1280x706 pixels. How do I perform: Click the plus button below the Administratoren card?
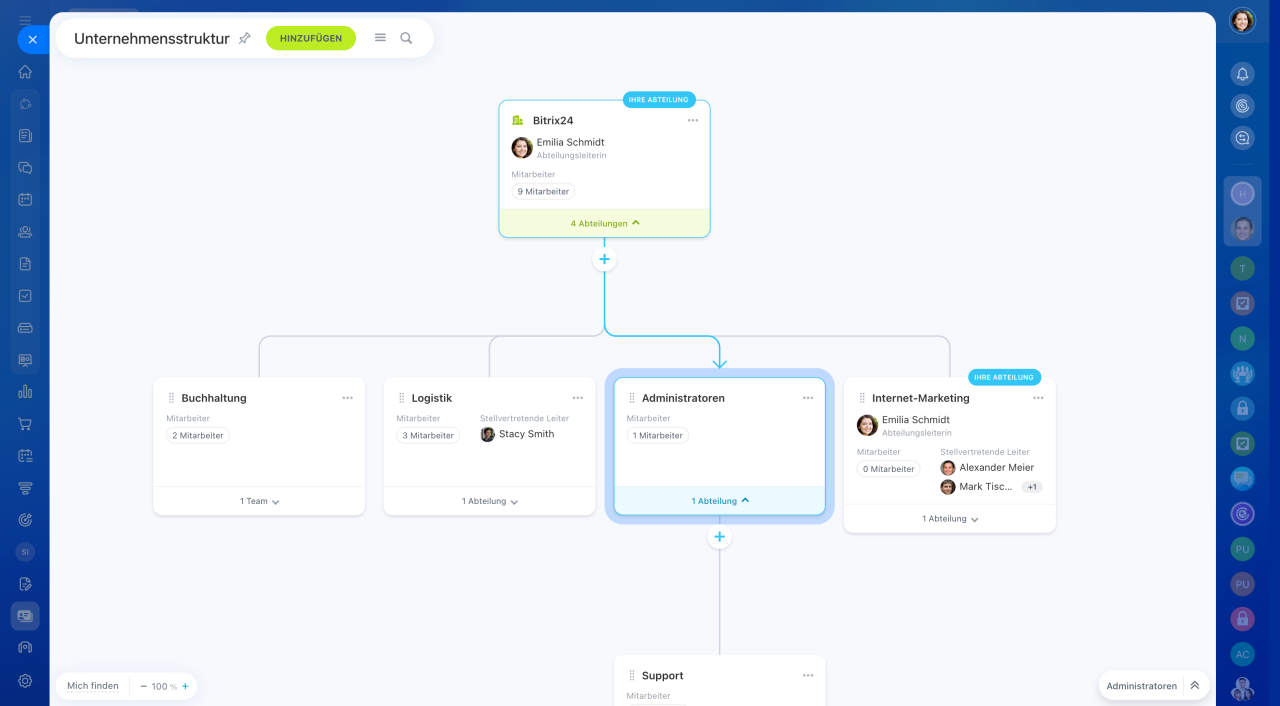click(x=719, y=537)
